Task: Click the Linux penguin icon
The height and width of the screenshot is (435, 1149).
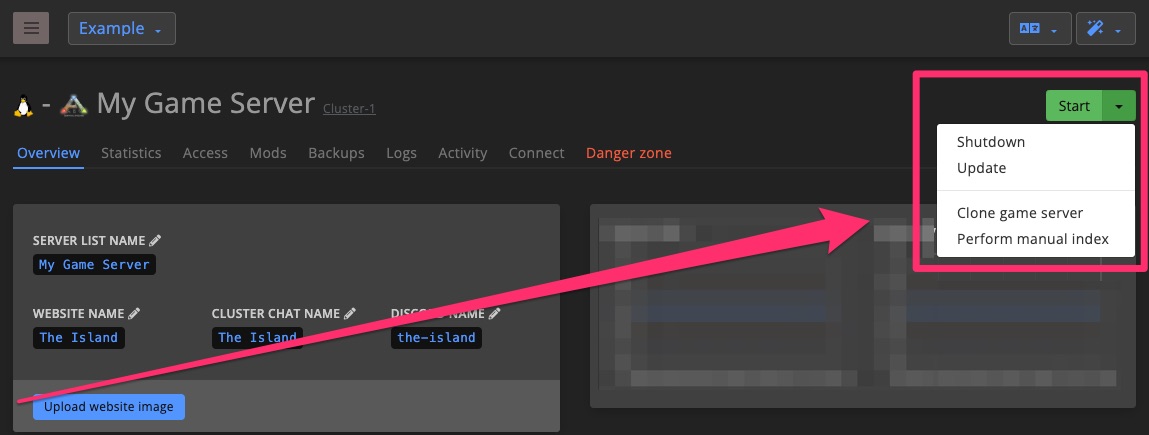Action: (x=23, y=104)
